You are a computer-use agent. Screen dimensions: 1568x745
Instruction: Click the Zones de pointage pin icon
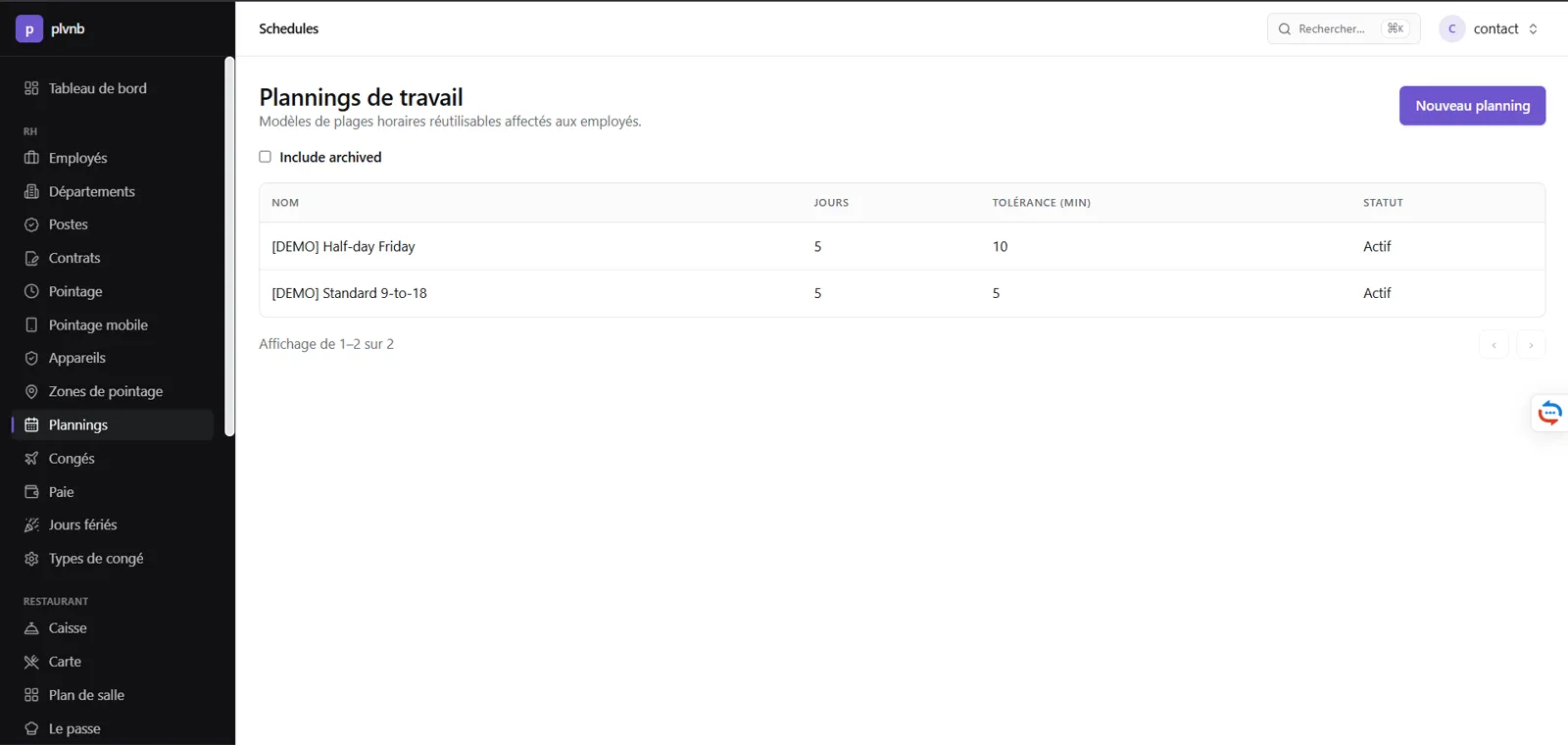tap(31, 391)
